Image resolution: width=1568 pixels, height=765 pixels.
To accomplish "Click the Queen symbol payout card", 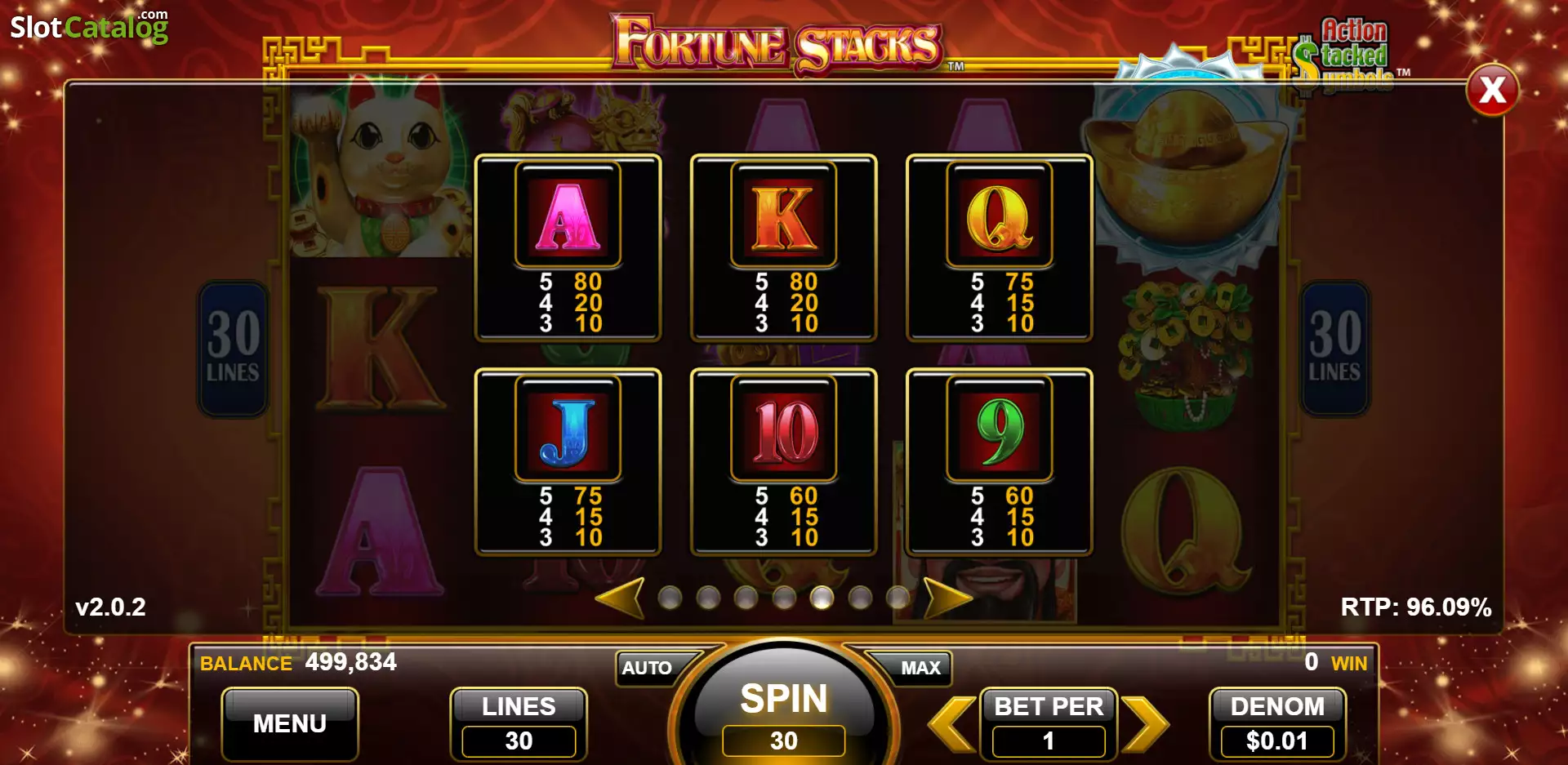I will pos(999,247).
